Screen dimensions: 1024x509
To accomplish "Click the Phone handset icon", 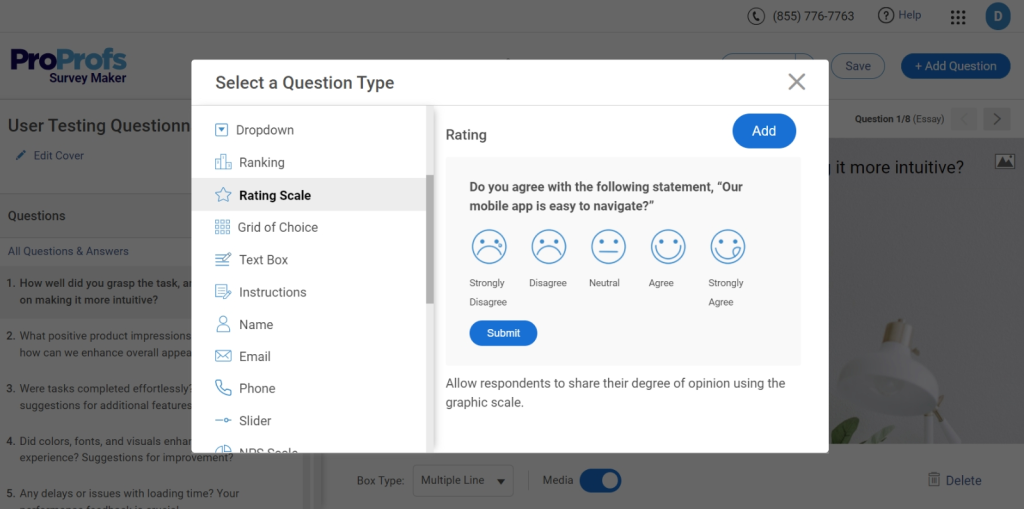I will [x=223, y=388].
